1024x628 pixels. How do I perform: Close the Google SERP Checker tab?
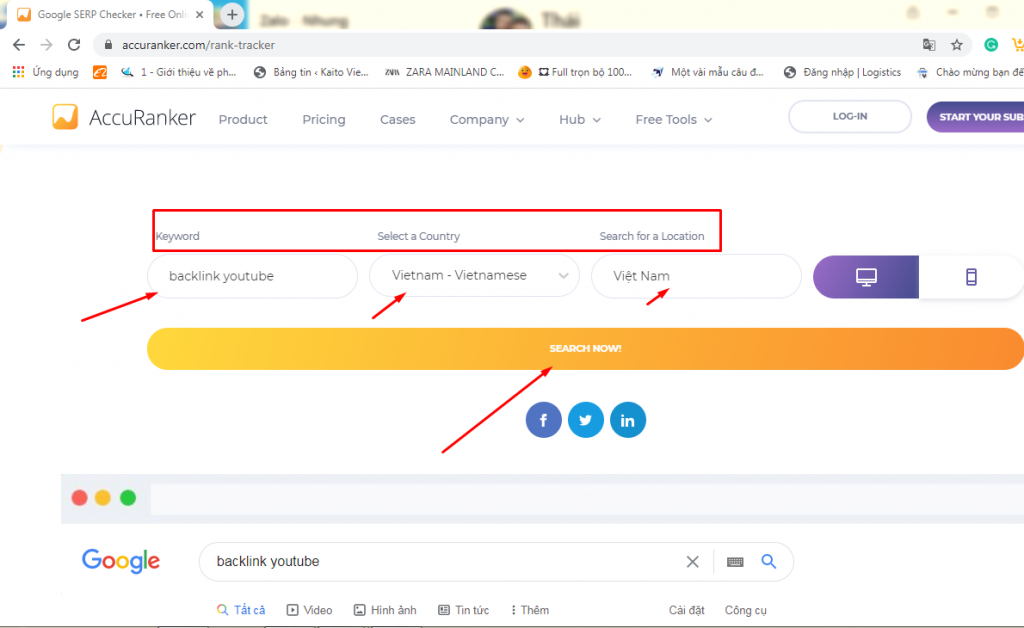pos(200,14)
